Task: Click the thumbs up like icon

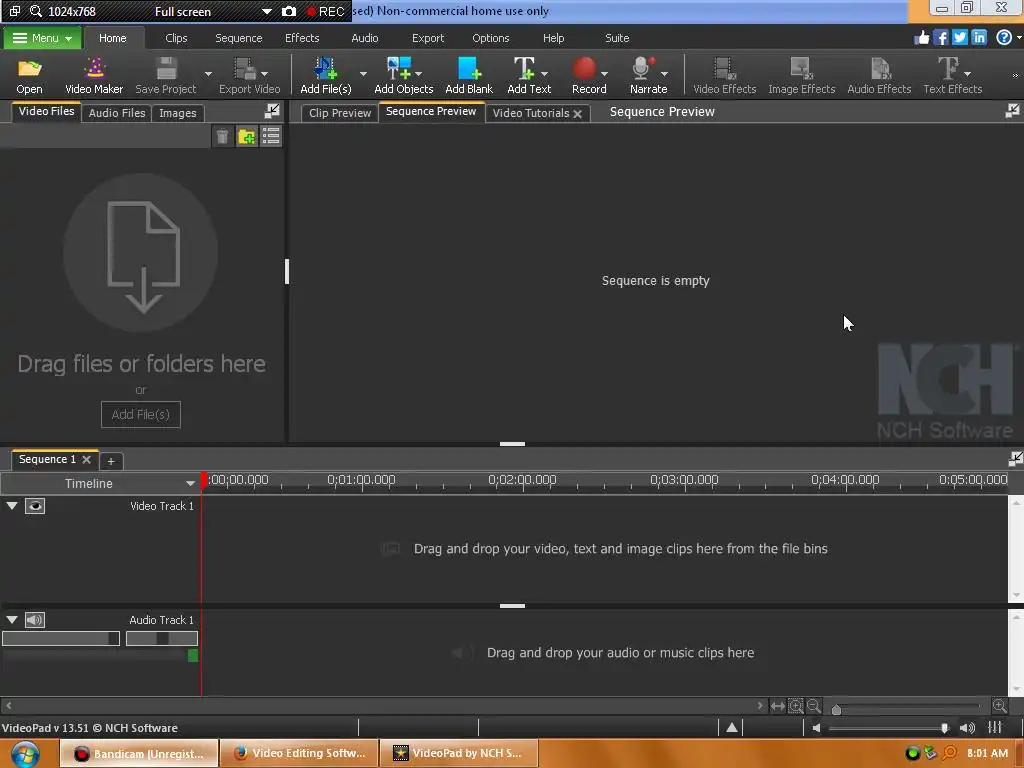Action: 921,38
